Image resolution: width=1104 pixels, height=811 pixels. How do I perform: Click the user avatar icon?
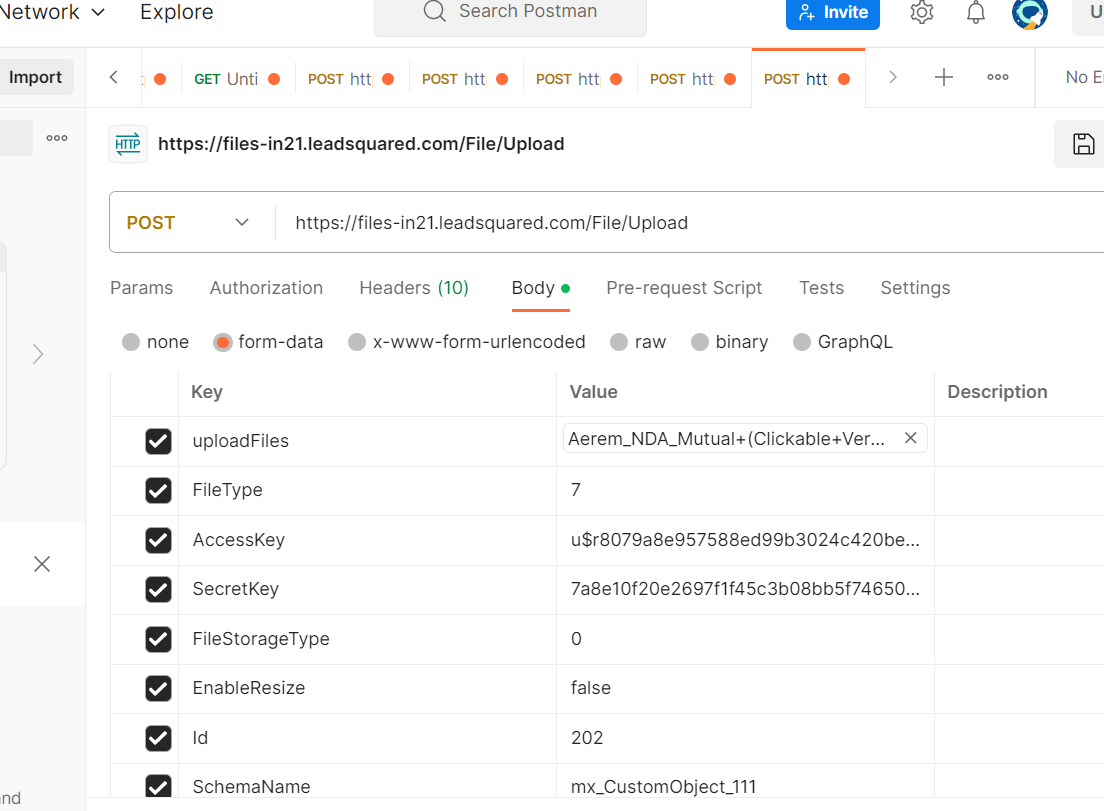1029,13
